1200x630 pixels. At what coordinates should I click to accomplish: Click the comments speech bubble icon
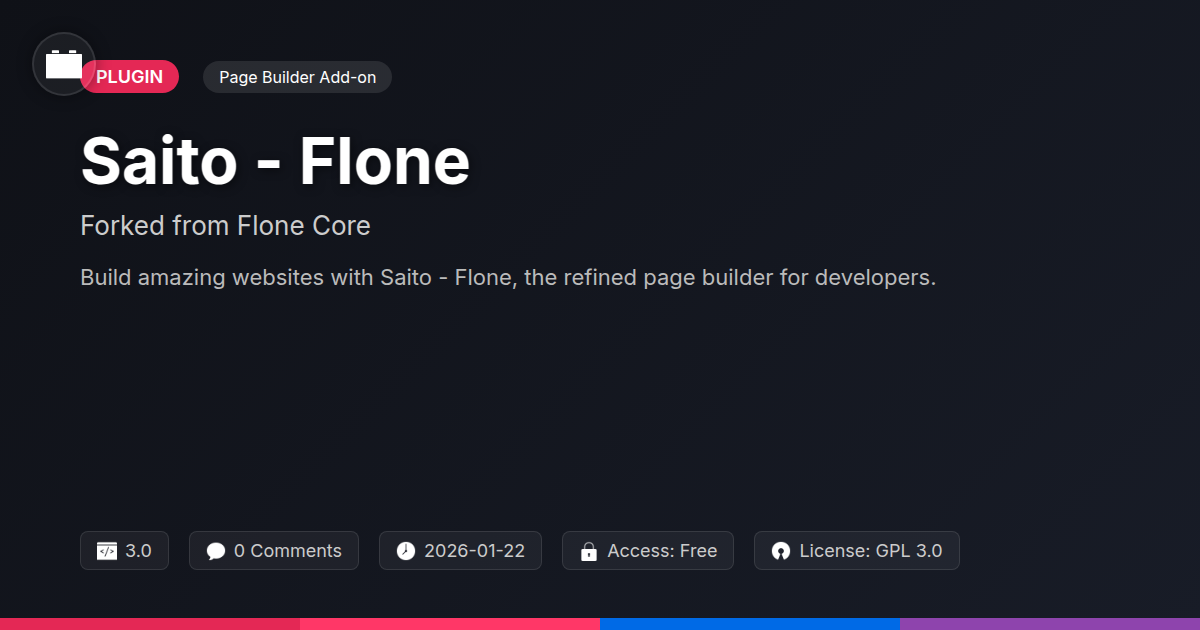[216, 551]
